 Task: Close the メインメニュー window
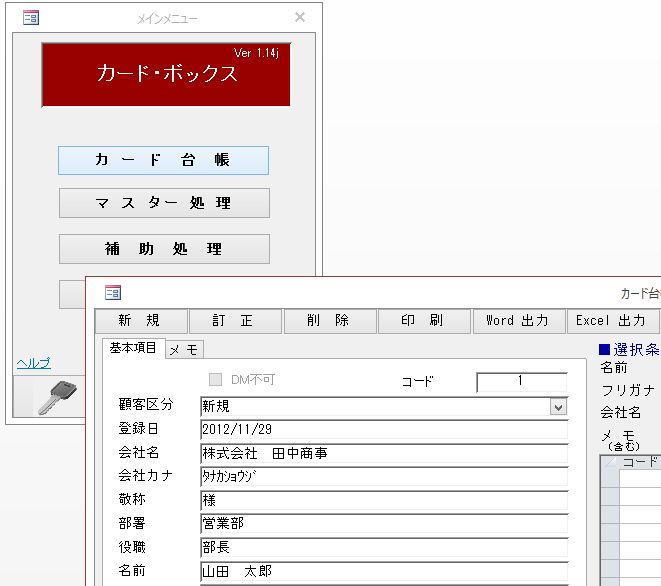(300, 17)
